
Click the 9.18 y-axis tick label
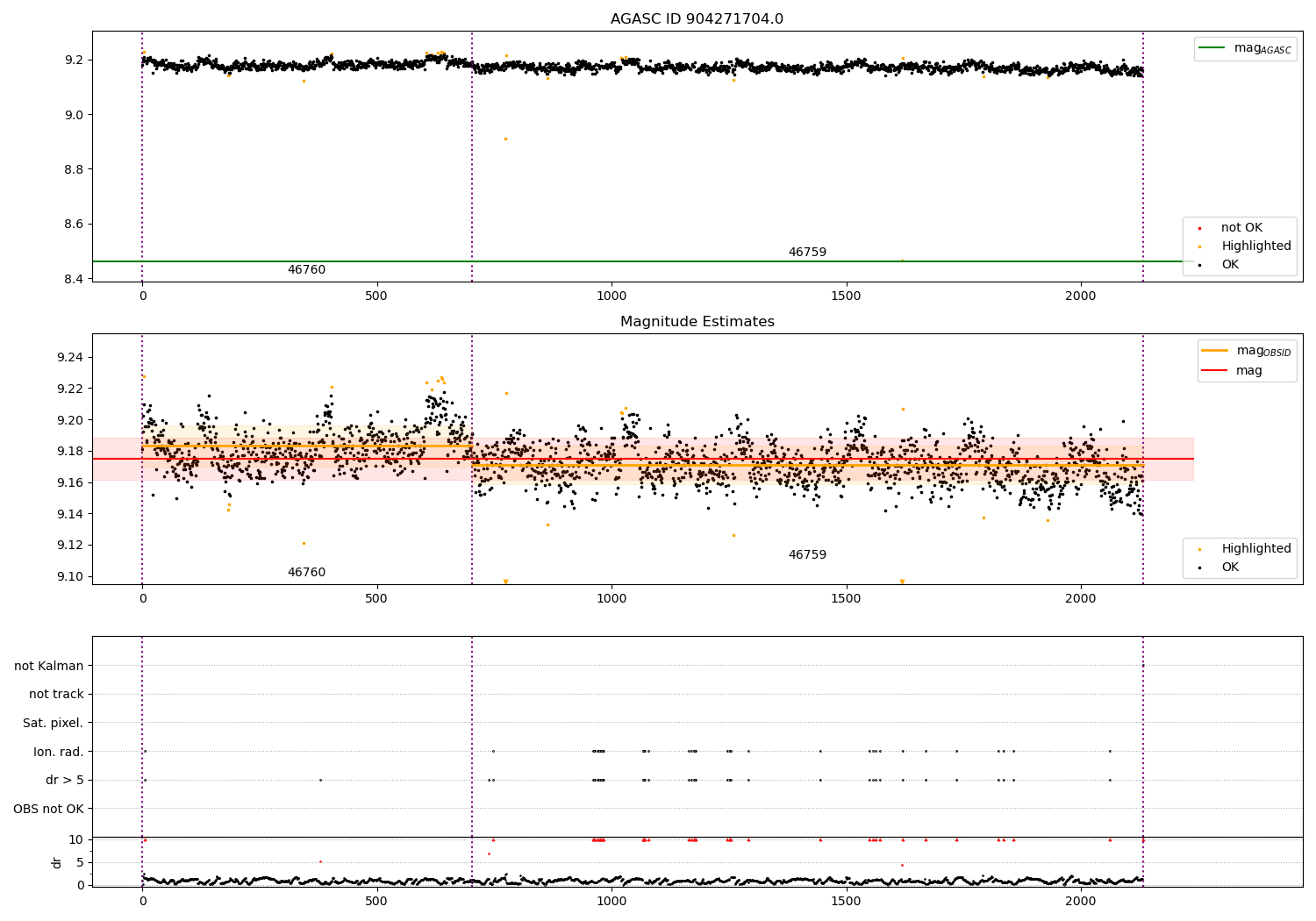70,452
